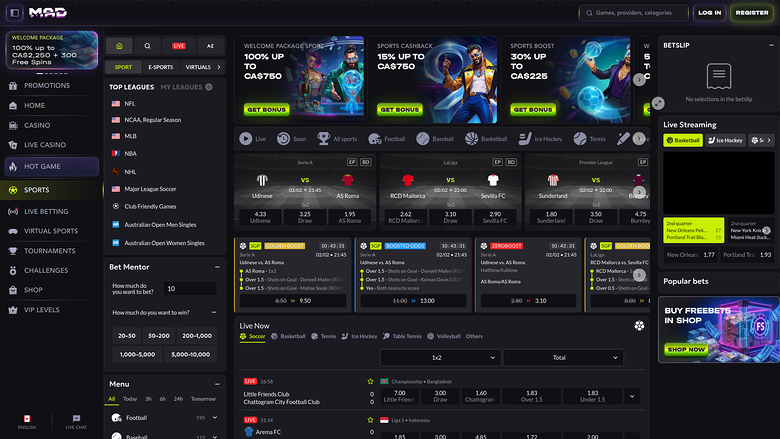Toggle the sidebar collapse icon beside MAD logo
This screenshot has height=439, width=780.
coord(15,13)
